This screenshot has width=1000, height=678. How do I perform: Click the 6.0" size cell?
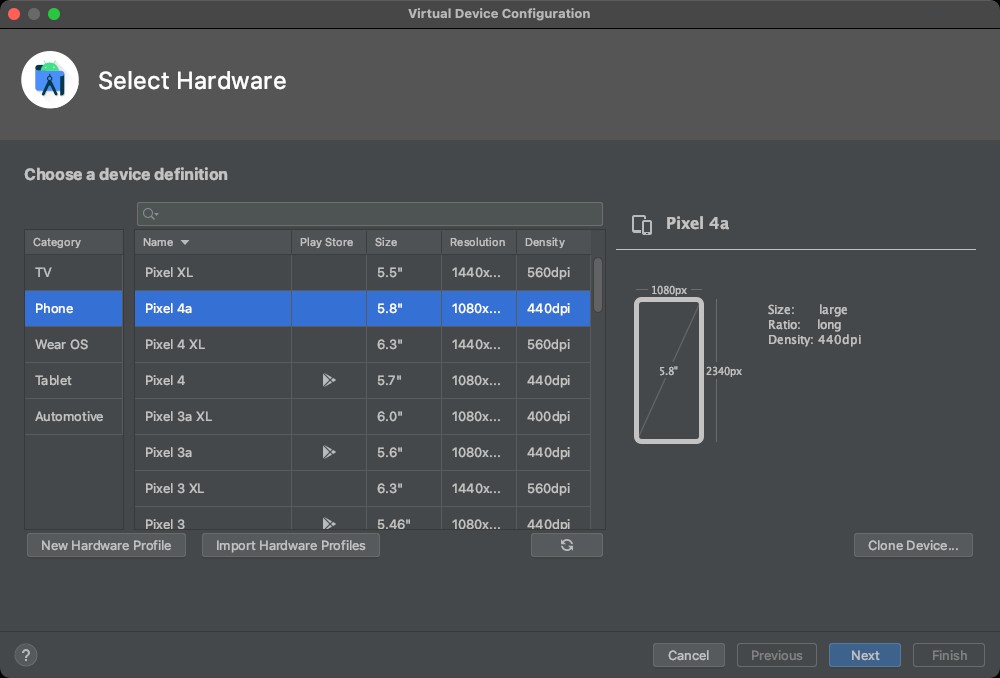[x=404, y=416]
